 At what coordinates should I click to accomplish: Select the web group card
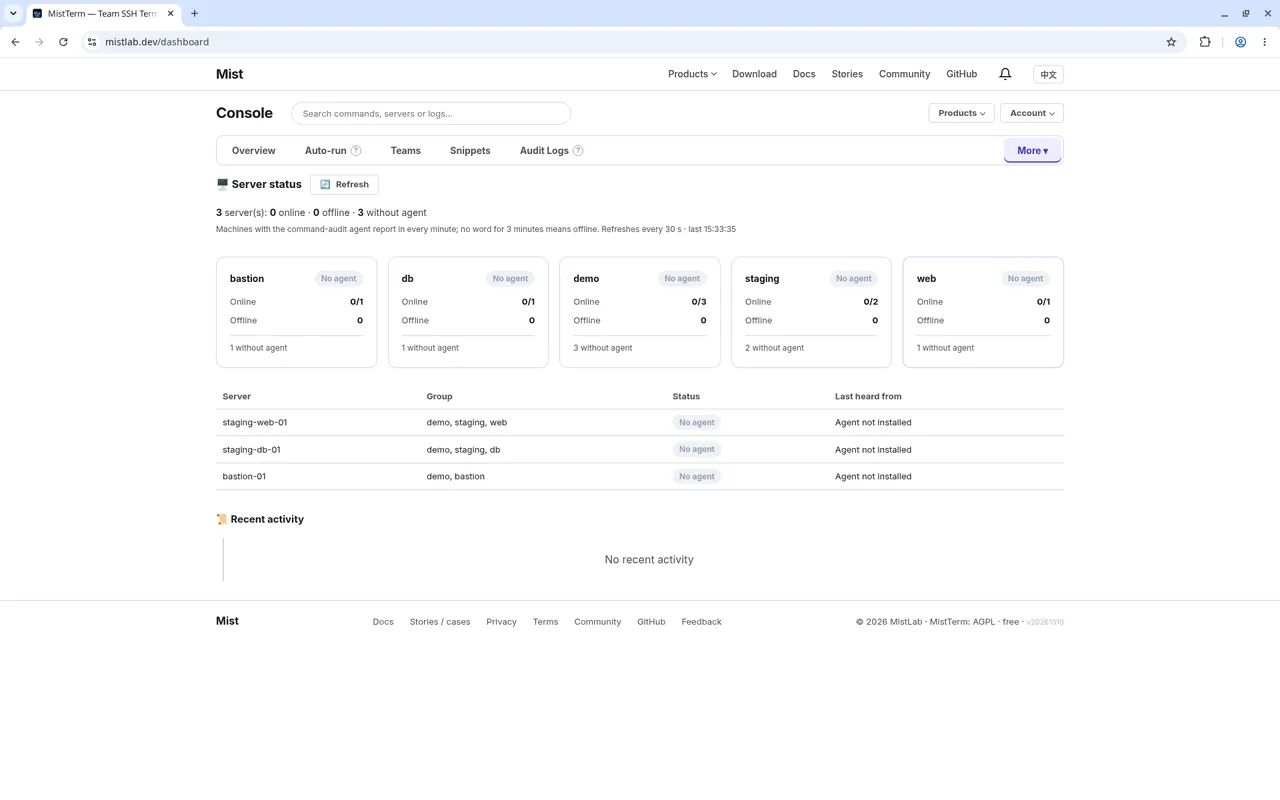click(983, 312)
